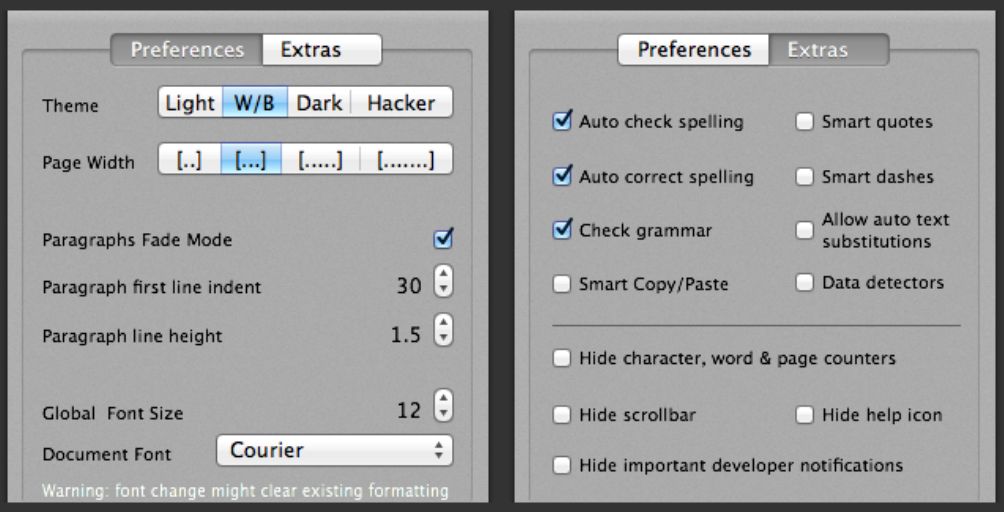Screen dimensions: 1004x512
Task: Click the Paragraph first line indent stepper
Action: pos(444,286)
